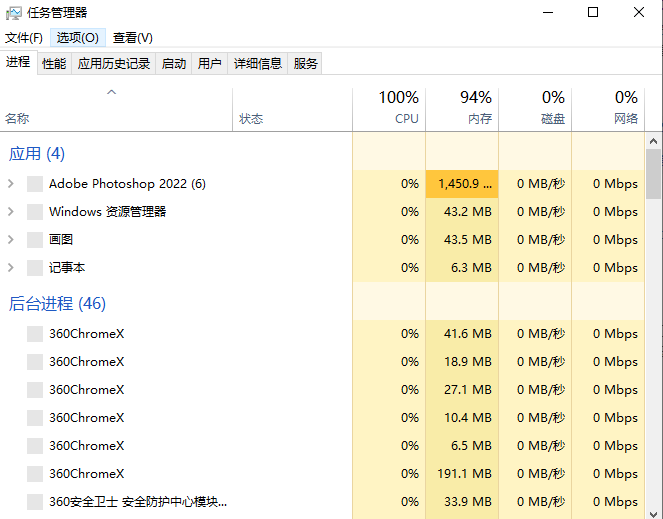Click the vertical scrollbar thumb

pyautogui.click(x=653, y=175)
